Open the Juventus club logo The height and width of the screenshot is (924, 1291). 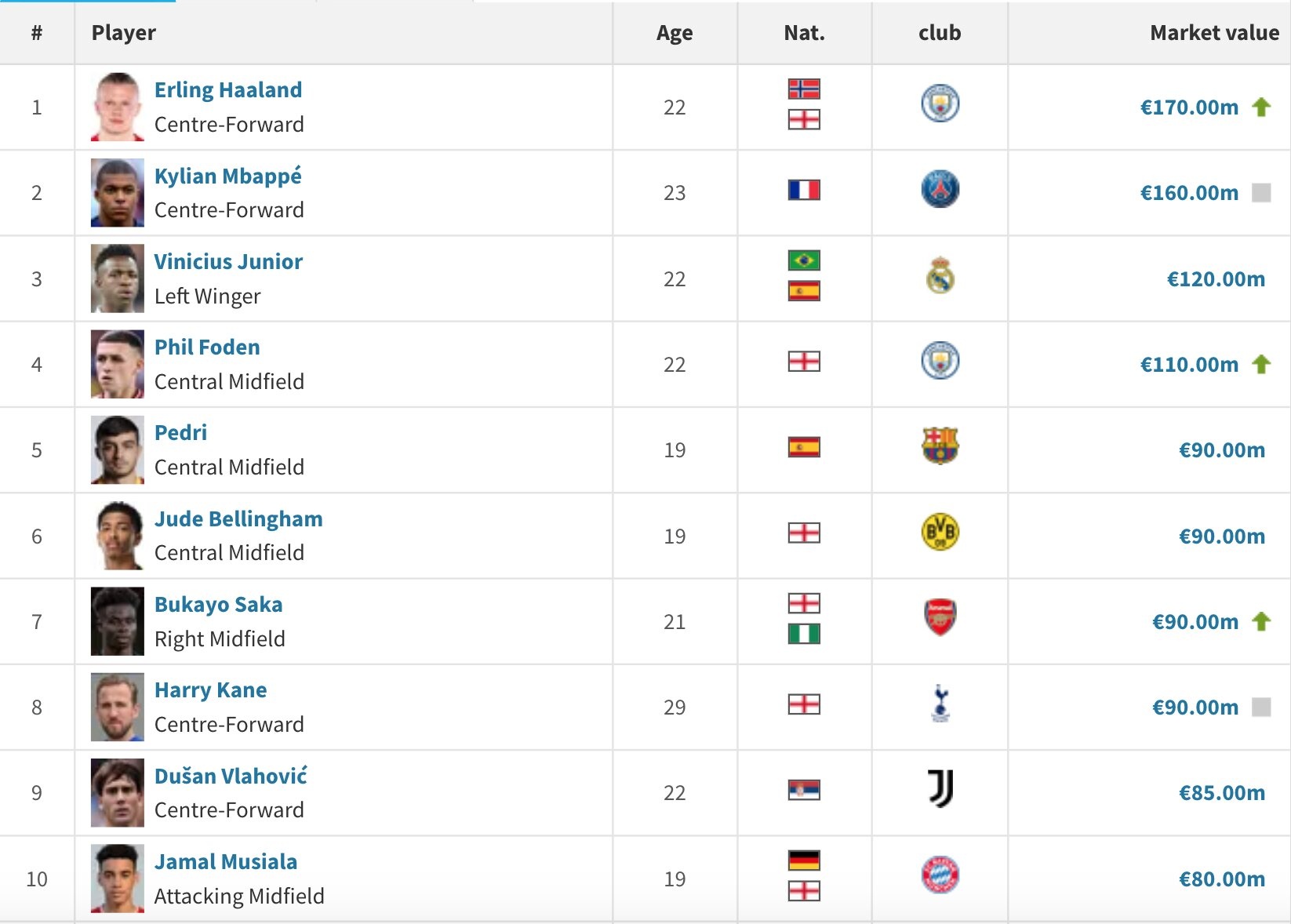point(940,789)
